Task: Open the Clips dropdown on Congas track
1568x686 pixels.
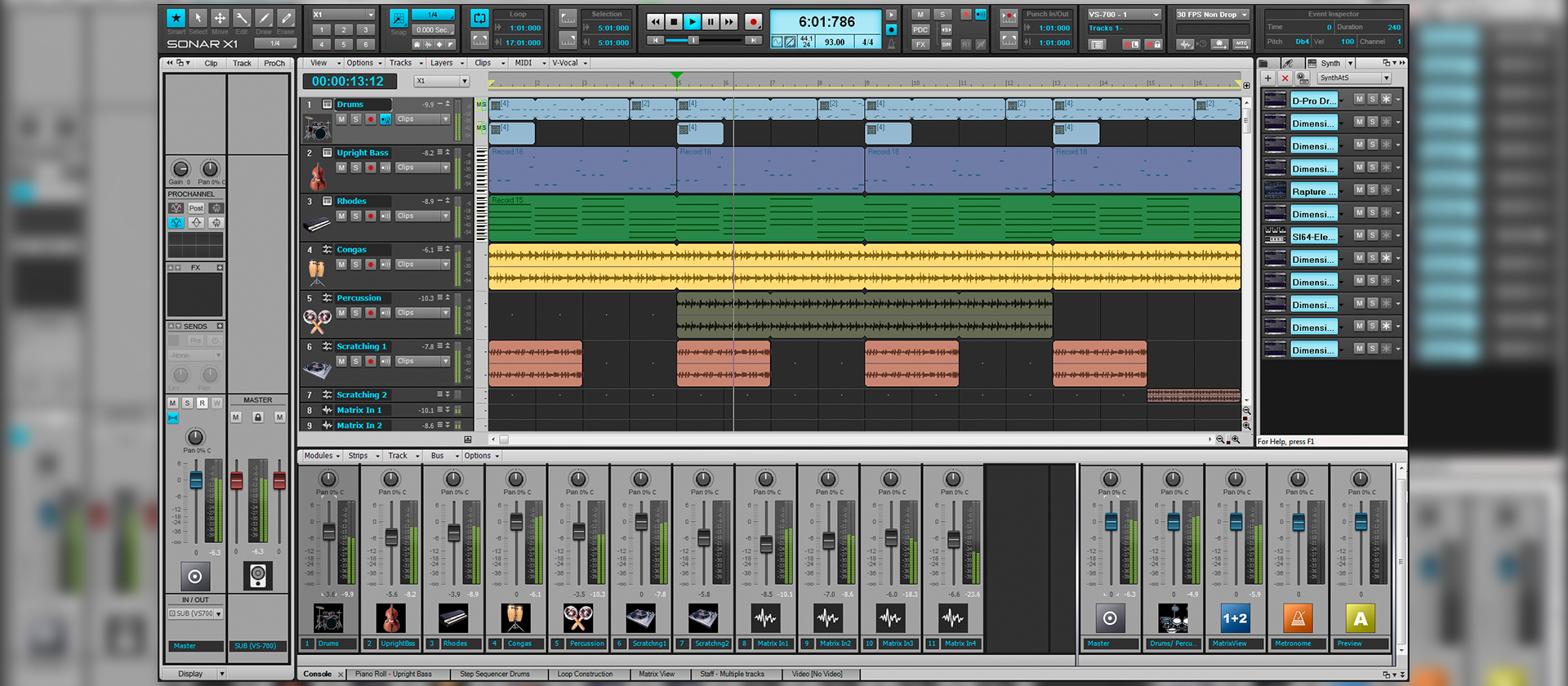Action: 423,265
